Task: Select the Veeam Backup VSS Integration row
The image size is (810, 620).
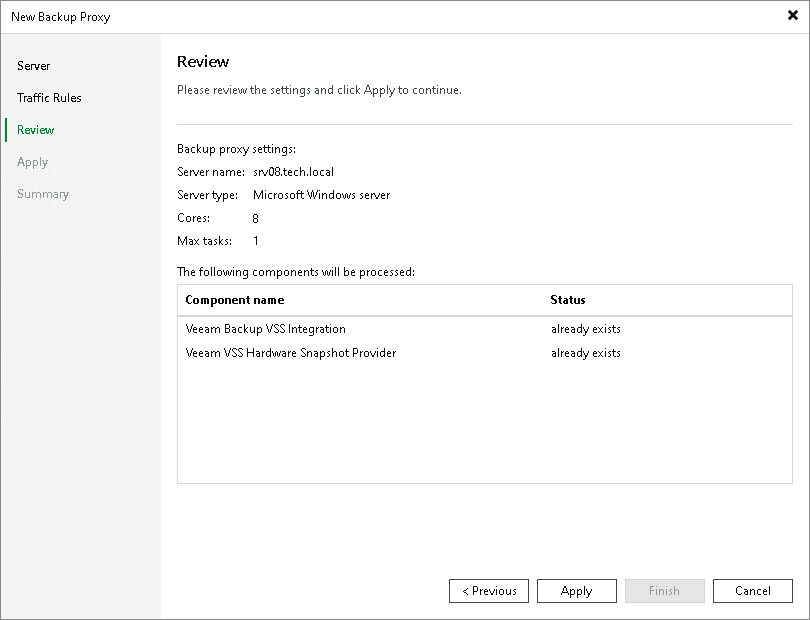Action: pyautogui.click(x=485, y=329)
